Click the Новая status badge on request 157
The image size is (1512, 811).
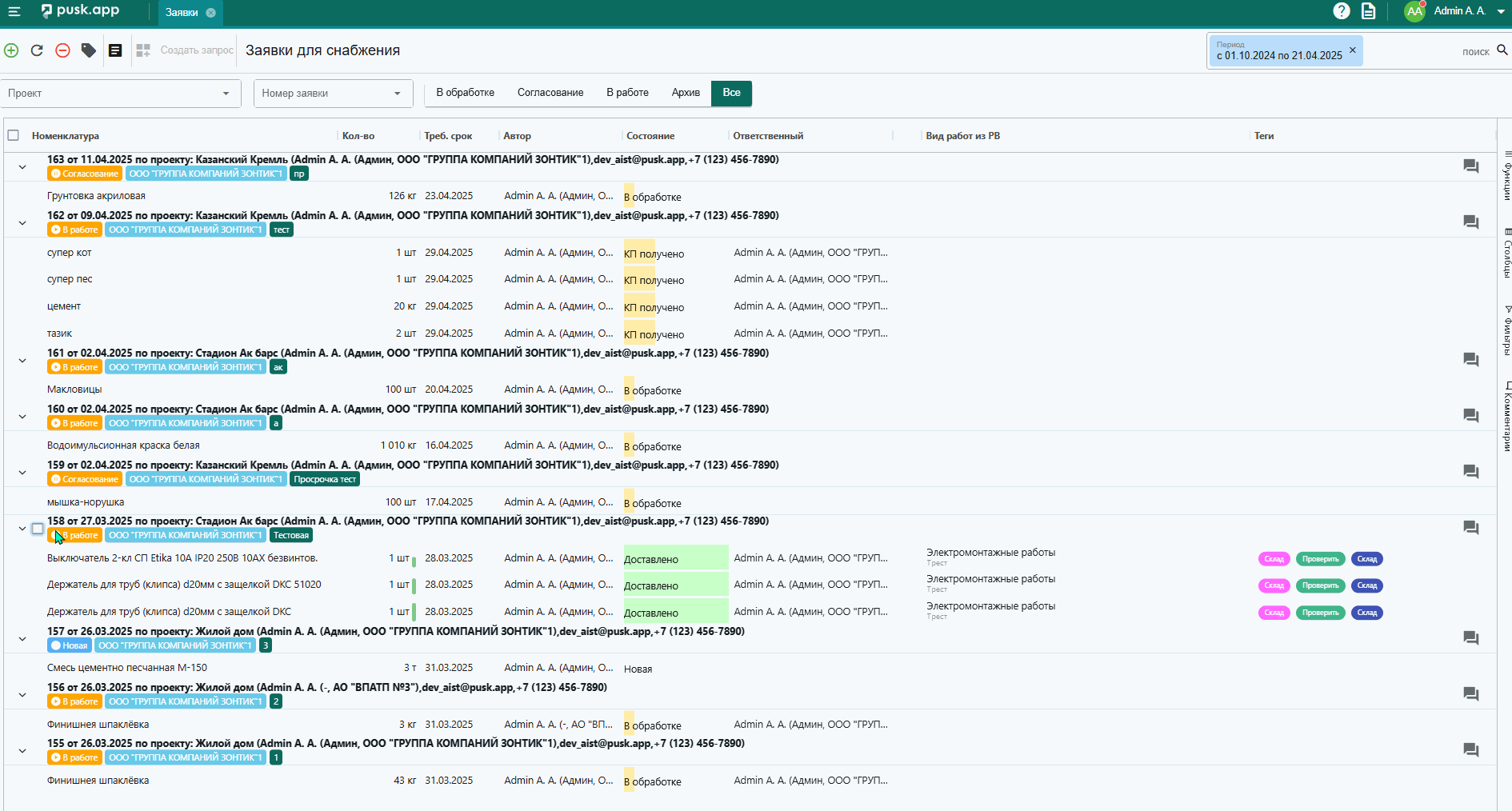pyautogui.click(x=70, y=645)
